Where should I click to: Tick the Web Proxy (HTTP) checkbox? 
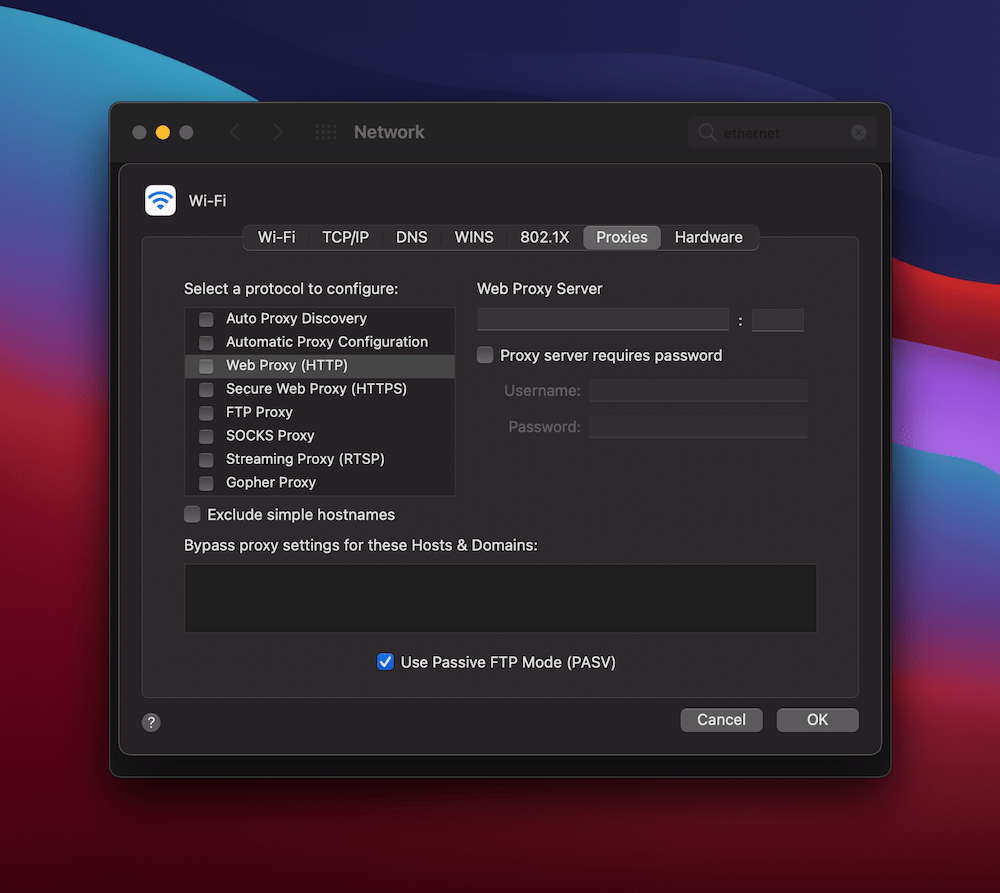click(206, 366)
